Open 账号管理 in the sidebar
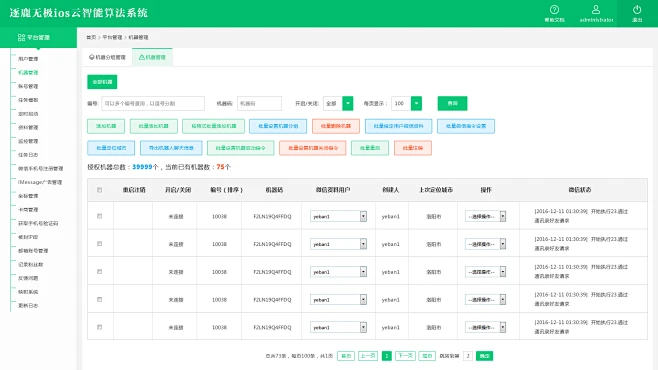This screenshot has width=658, height=370. coord(28,86)
